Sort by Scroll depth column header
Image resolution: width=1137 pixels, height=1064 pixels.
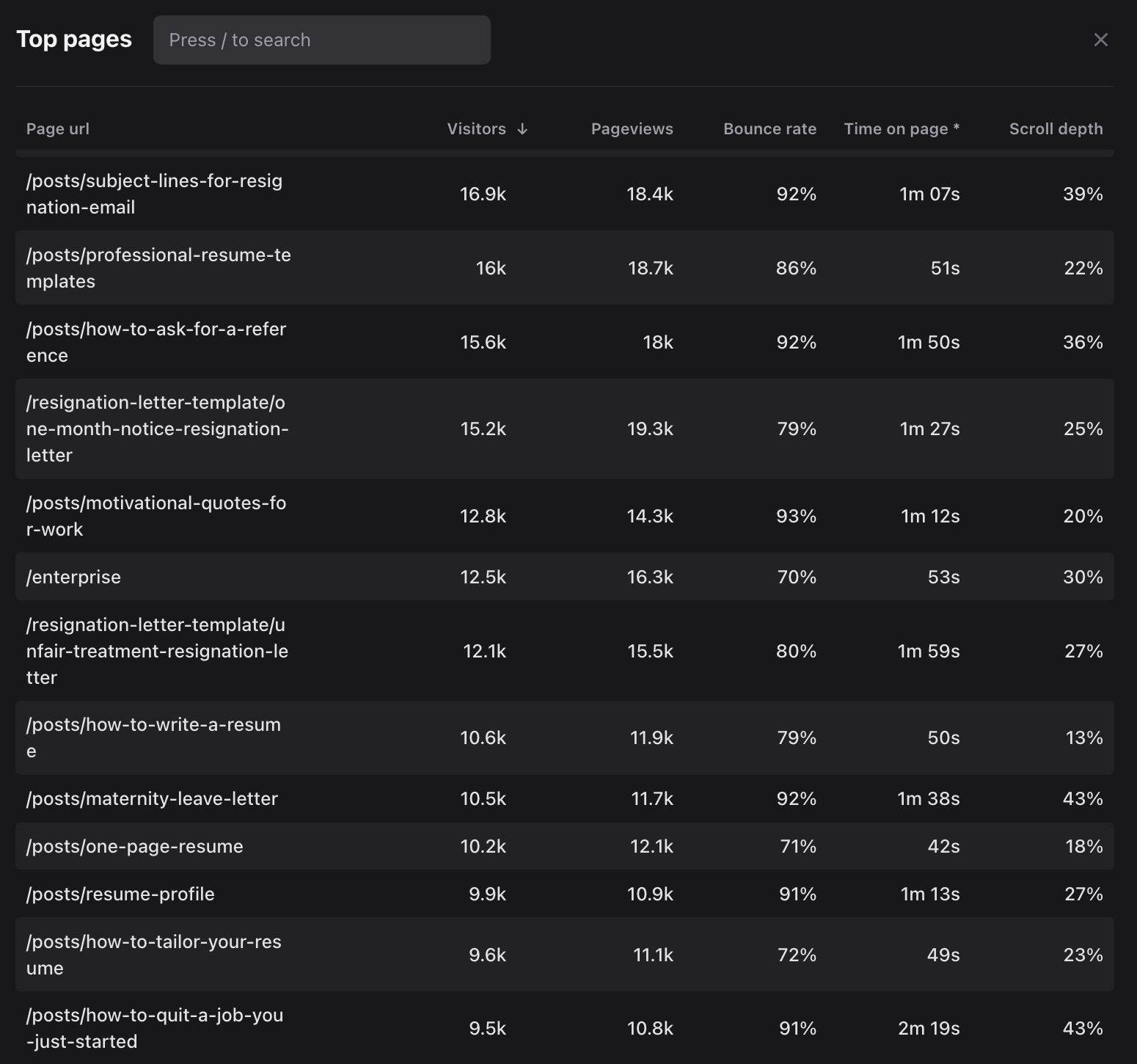click(1056, 129)
